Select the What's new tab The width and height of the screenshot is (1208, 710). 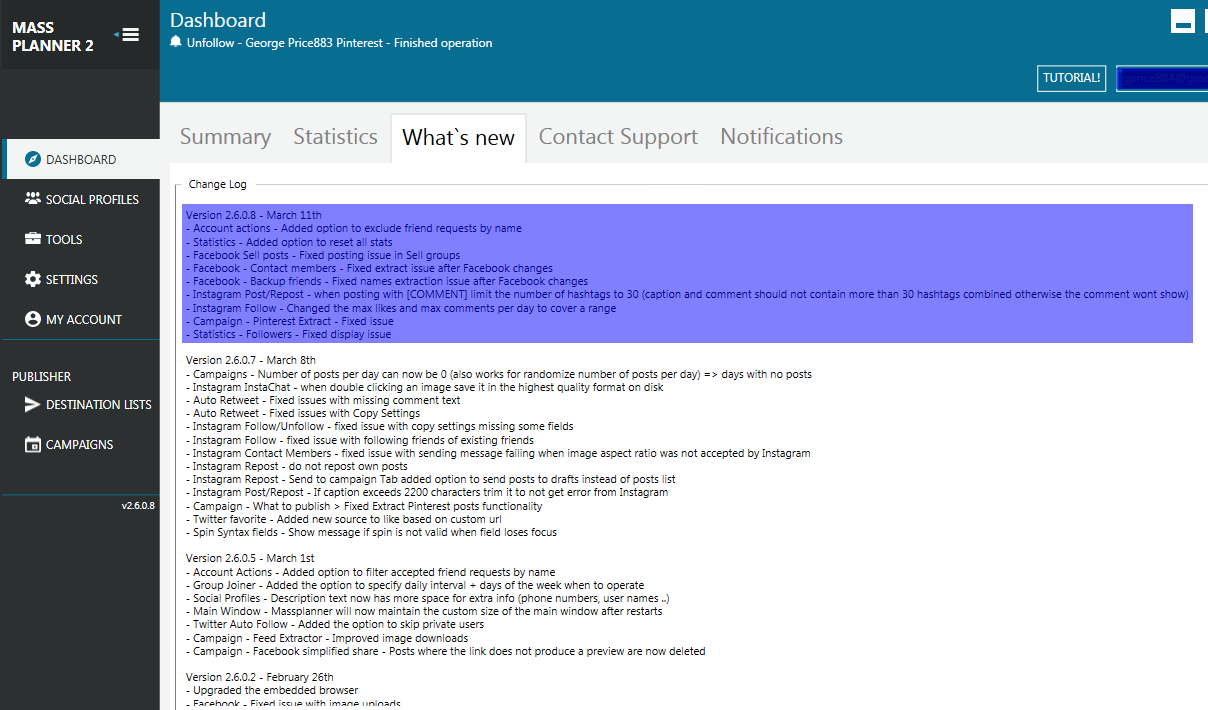click(x=458, y=138)
